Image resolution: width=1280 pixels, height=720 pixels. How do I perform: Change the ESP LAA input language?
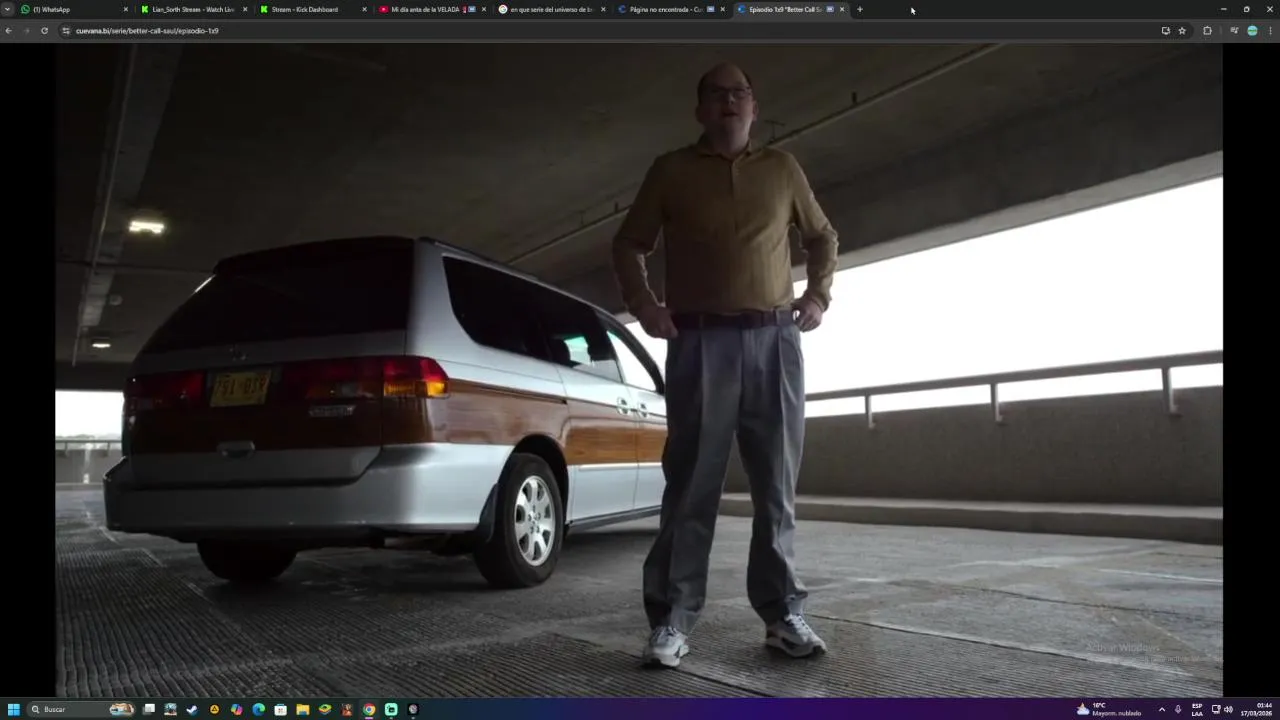1197,709
